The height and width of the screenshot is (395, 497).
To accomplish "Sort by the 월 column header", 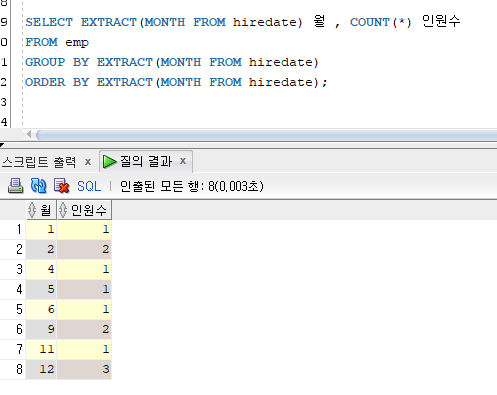I will (x=41, y=210).
